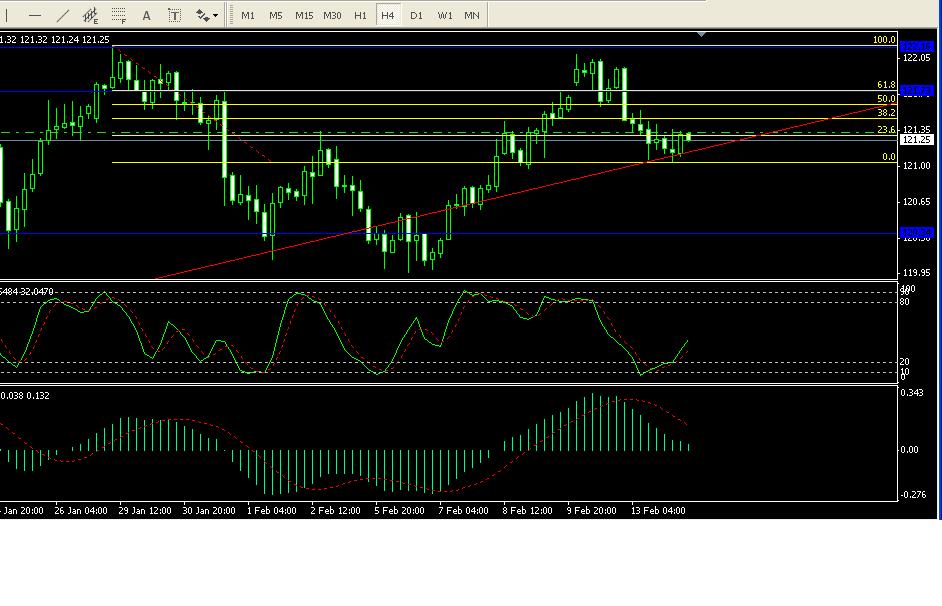Switch chart to M30 timeframe

333,15
